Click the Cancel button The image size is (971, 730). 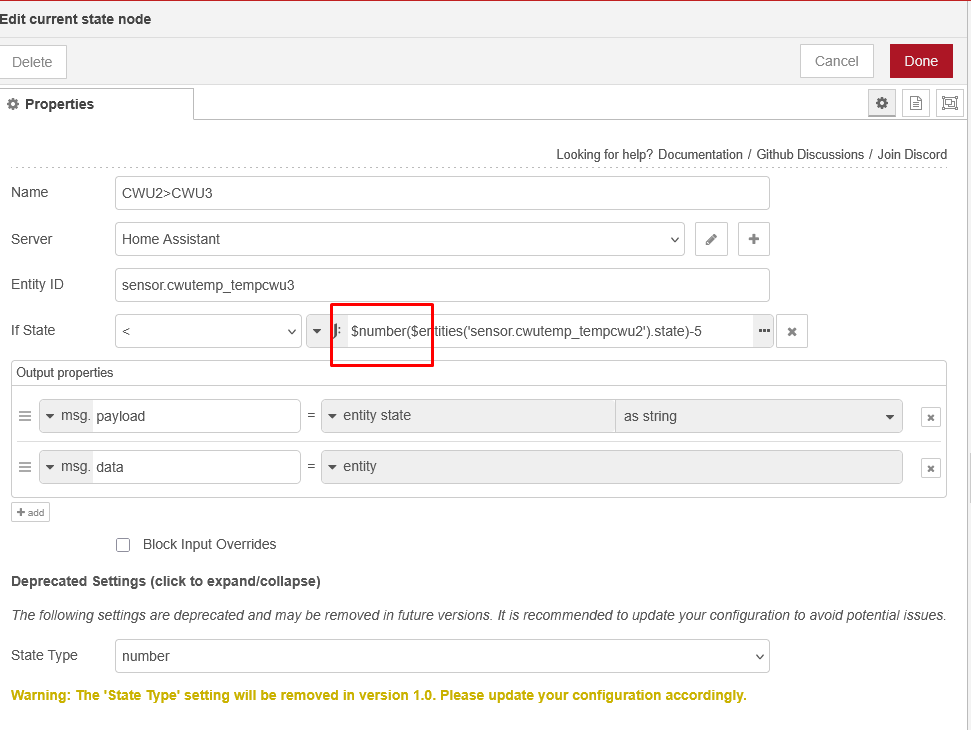point(836,61)
